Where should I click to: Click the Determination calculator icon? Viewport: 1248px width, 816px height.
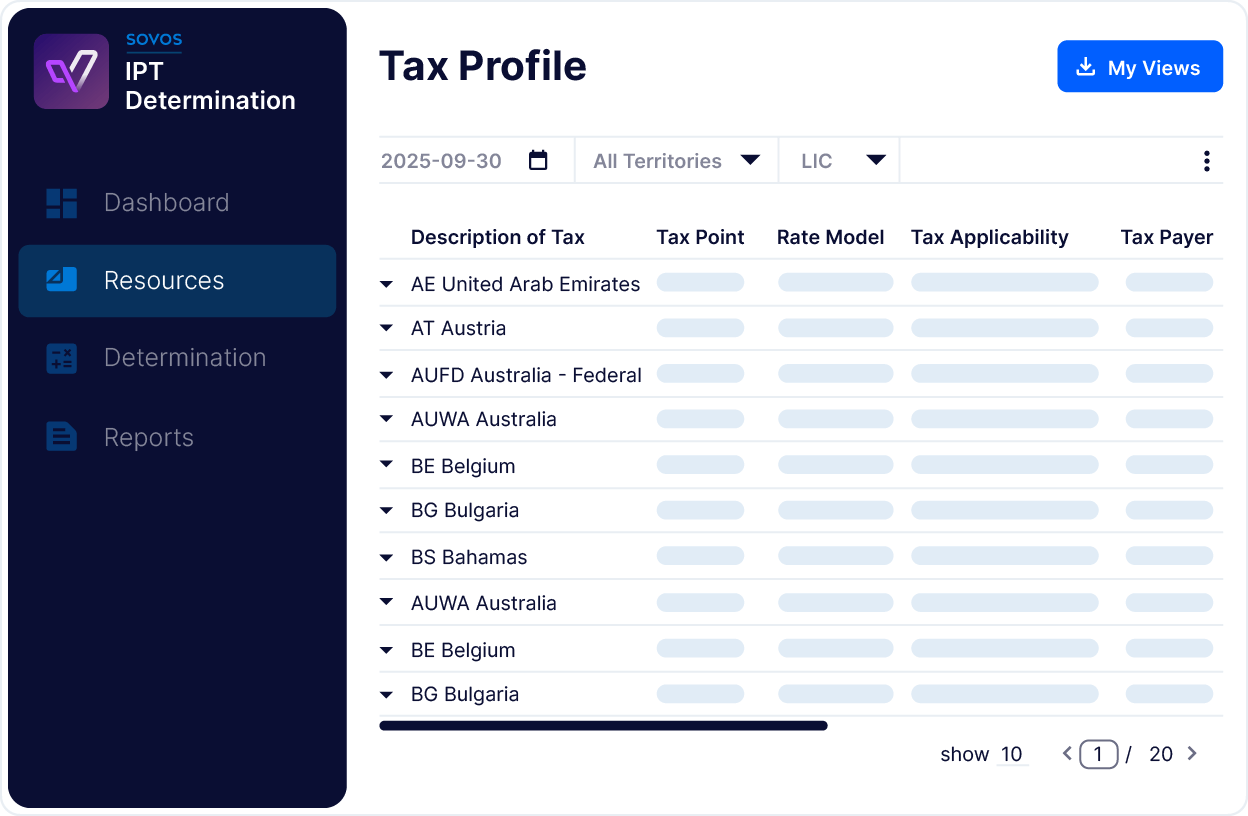[62, 358]
